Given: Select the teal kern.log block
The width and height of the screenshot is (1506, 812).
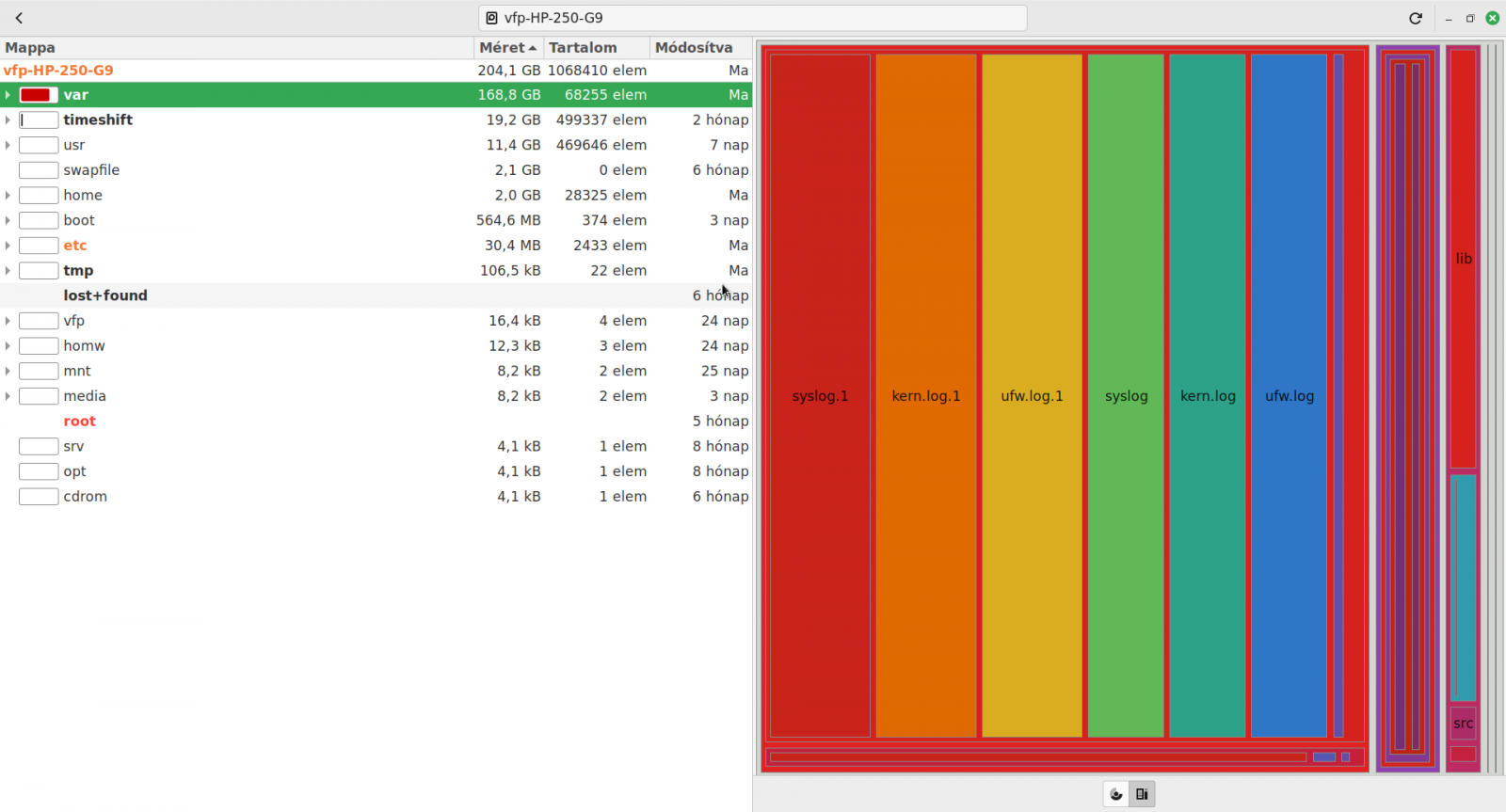Looking at the screenshot, I should 1208,396.
